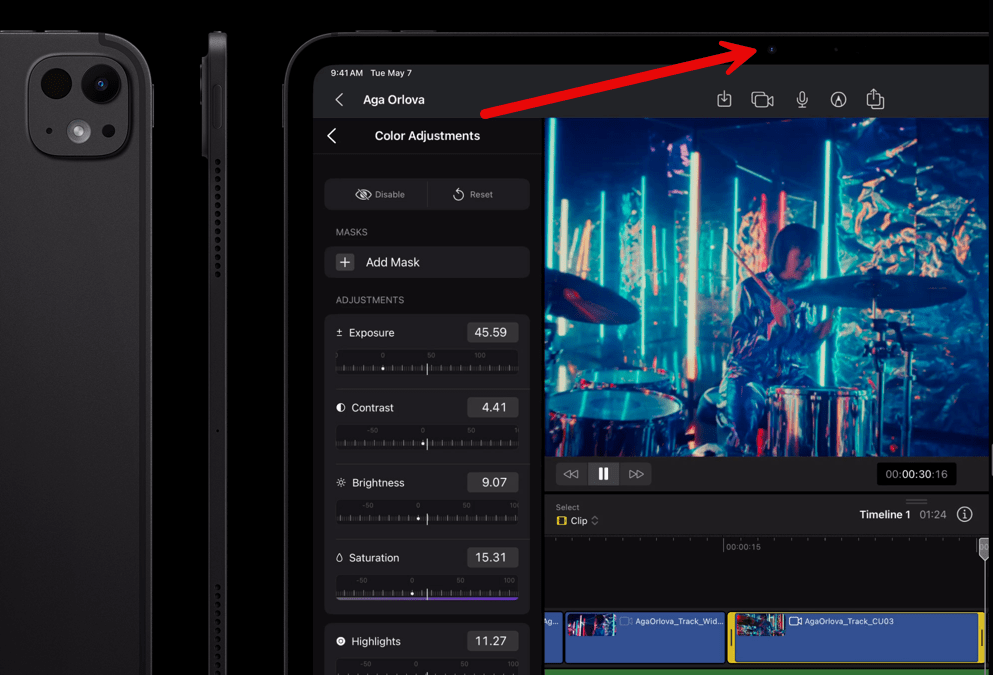Click the Highlights circle icon
This screenshot has height=675, width=993.
tap(341, 641)
